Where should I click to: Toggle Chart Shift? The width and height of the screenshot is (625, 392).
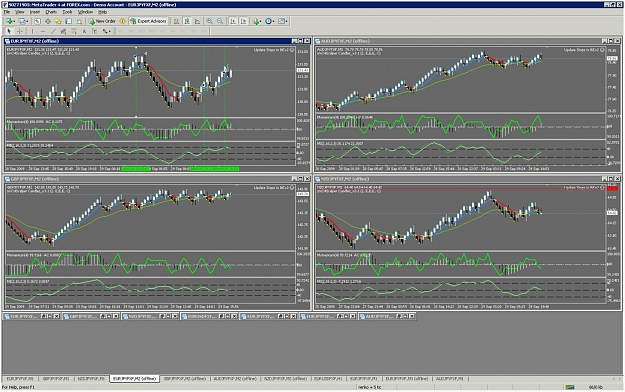(243, 21)
